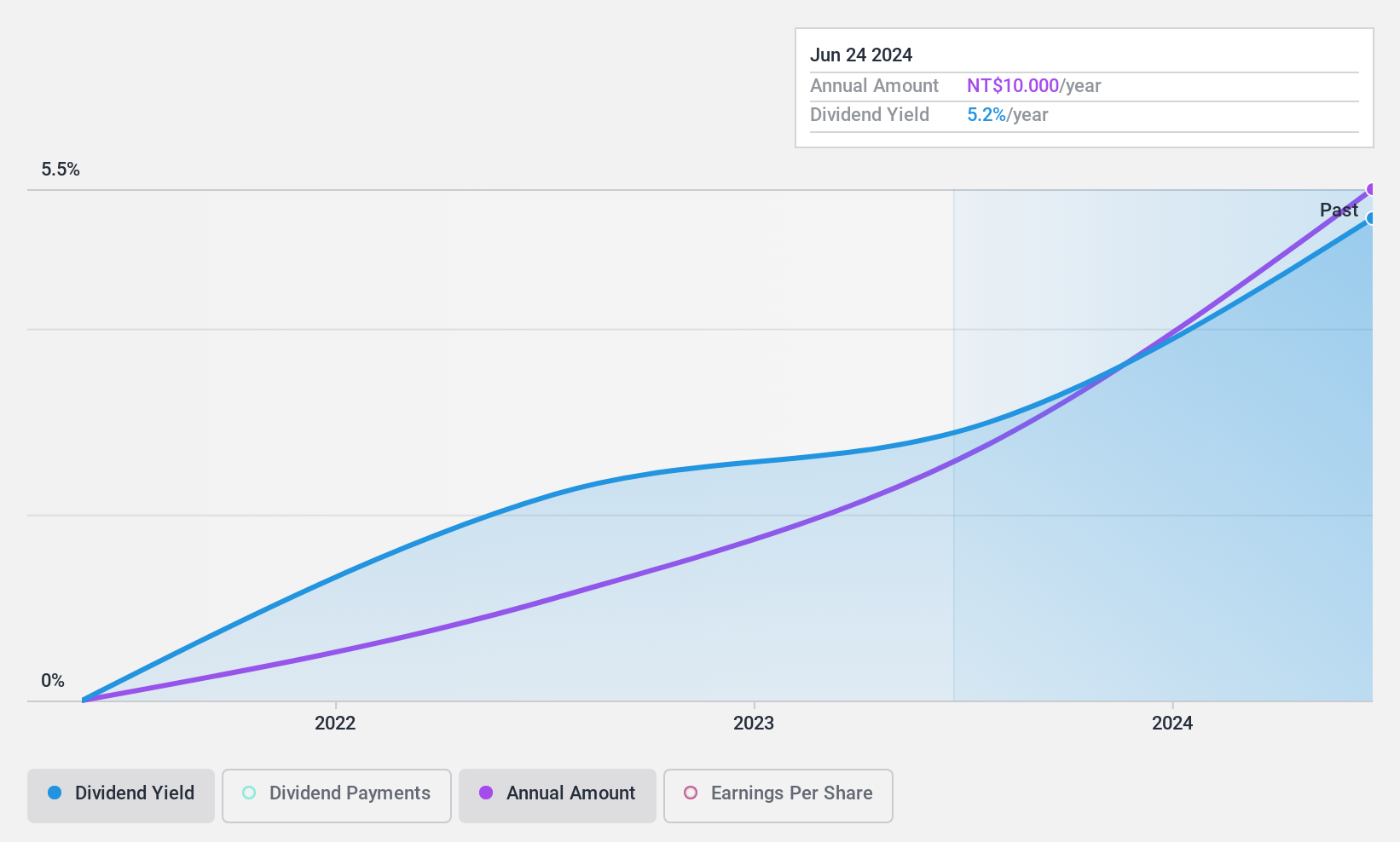Toggle the Dividend Yield legend button
The width and height of the screenshot is (1400, 842).
point(121,795)
